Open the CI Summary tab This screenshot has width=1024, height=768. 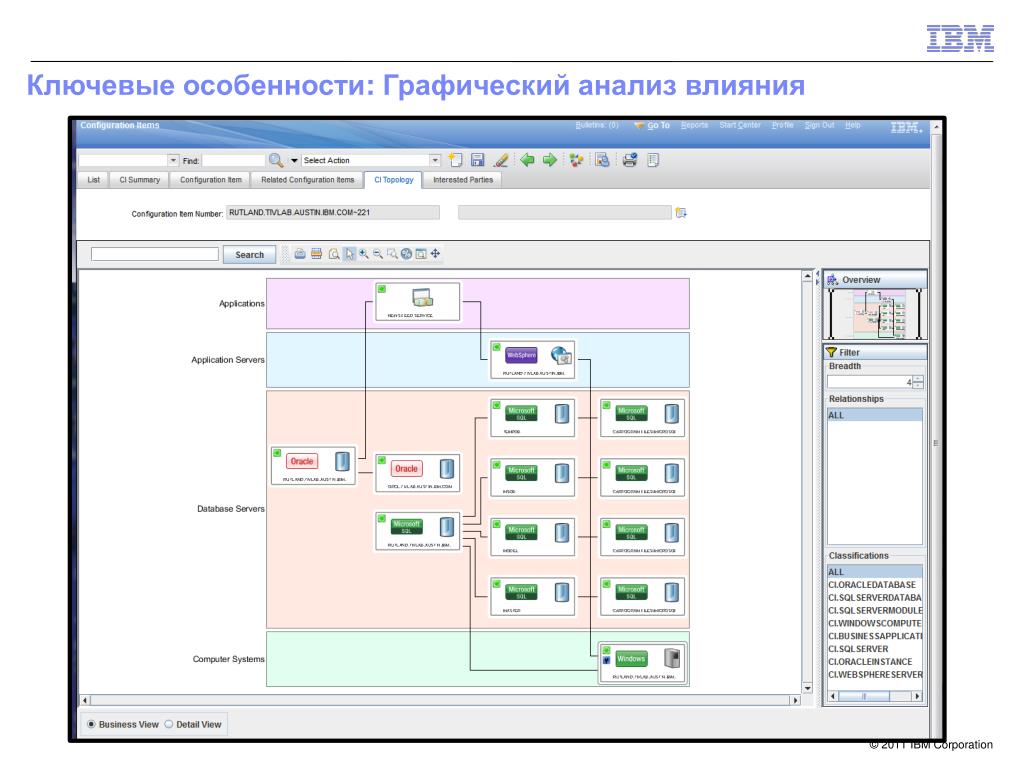[140, 180]
